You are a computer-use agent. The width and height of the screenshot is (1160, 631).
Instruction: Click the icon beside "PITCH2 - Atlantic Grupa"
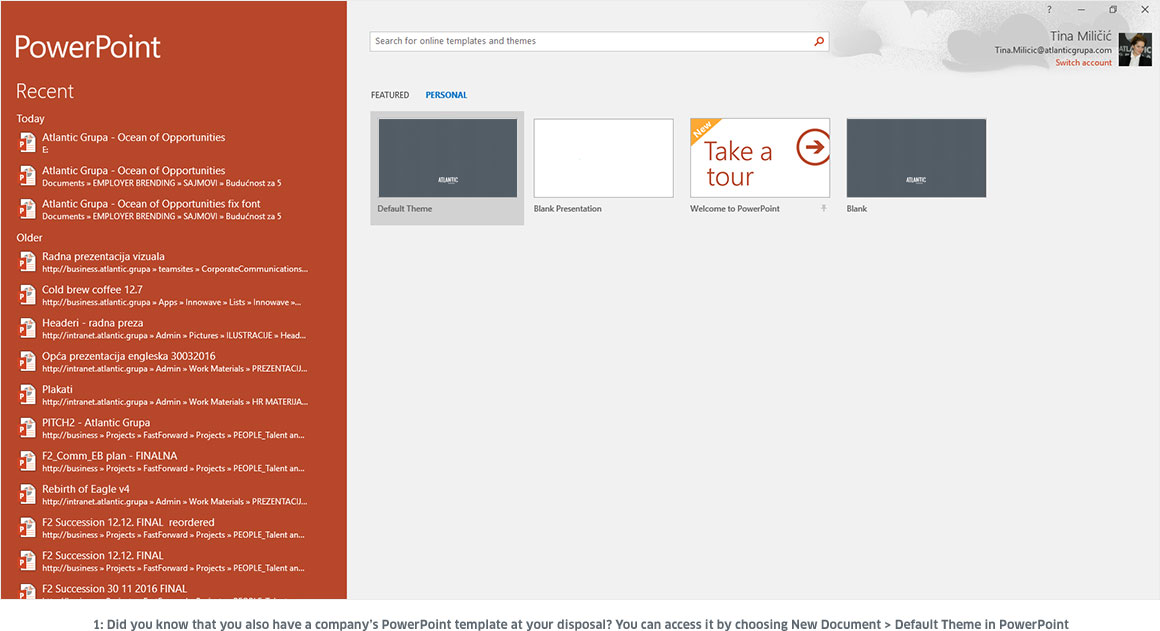click(x=26, y=427)
